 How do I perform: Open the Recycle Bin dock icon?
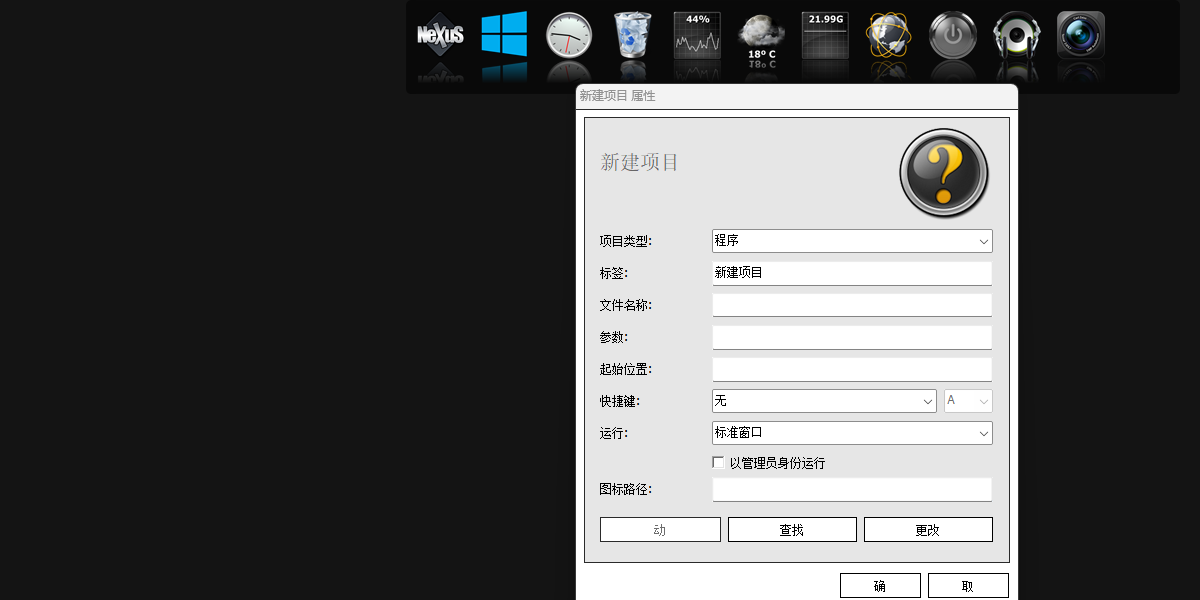pyautogui.click(x=632, y=35)
